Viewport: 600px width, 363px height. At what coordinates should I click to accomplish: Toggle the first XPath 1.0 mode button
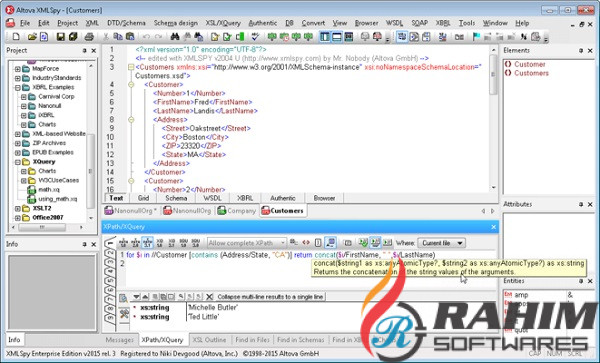(x=123, y=243)
